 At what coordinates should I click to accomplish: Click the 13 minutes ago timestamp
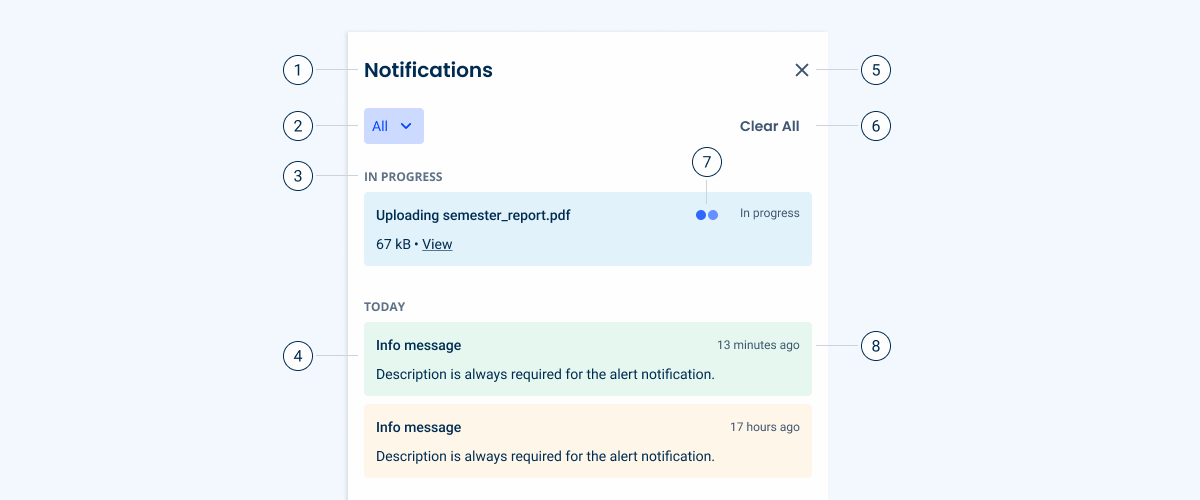[758, 345]
